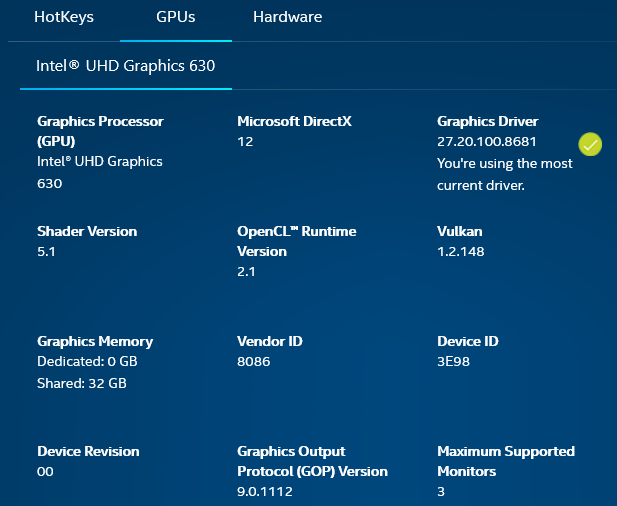The image size is (617, 506).
Task: Click the device revision value 00
Action: [x=45, y=472]
